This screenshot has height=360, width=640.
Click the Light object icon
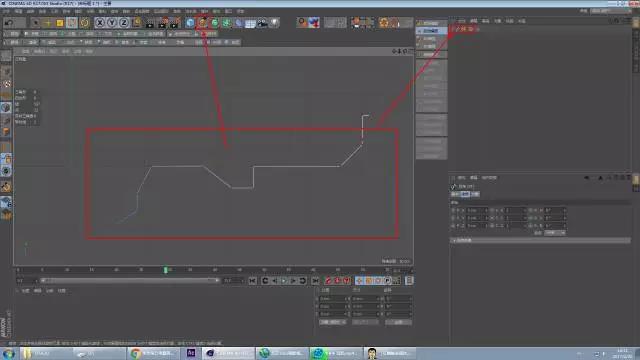[x=274, y=23]
